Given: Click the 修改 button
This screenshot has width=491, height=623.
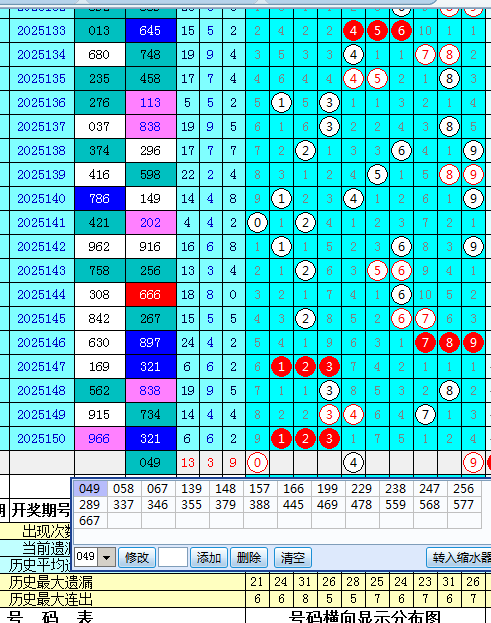Looking at the screenshot, I should tap(137, 557).
